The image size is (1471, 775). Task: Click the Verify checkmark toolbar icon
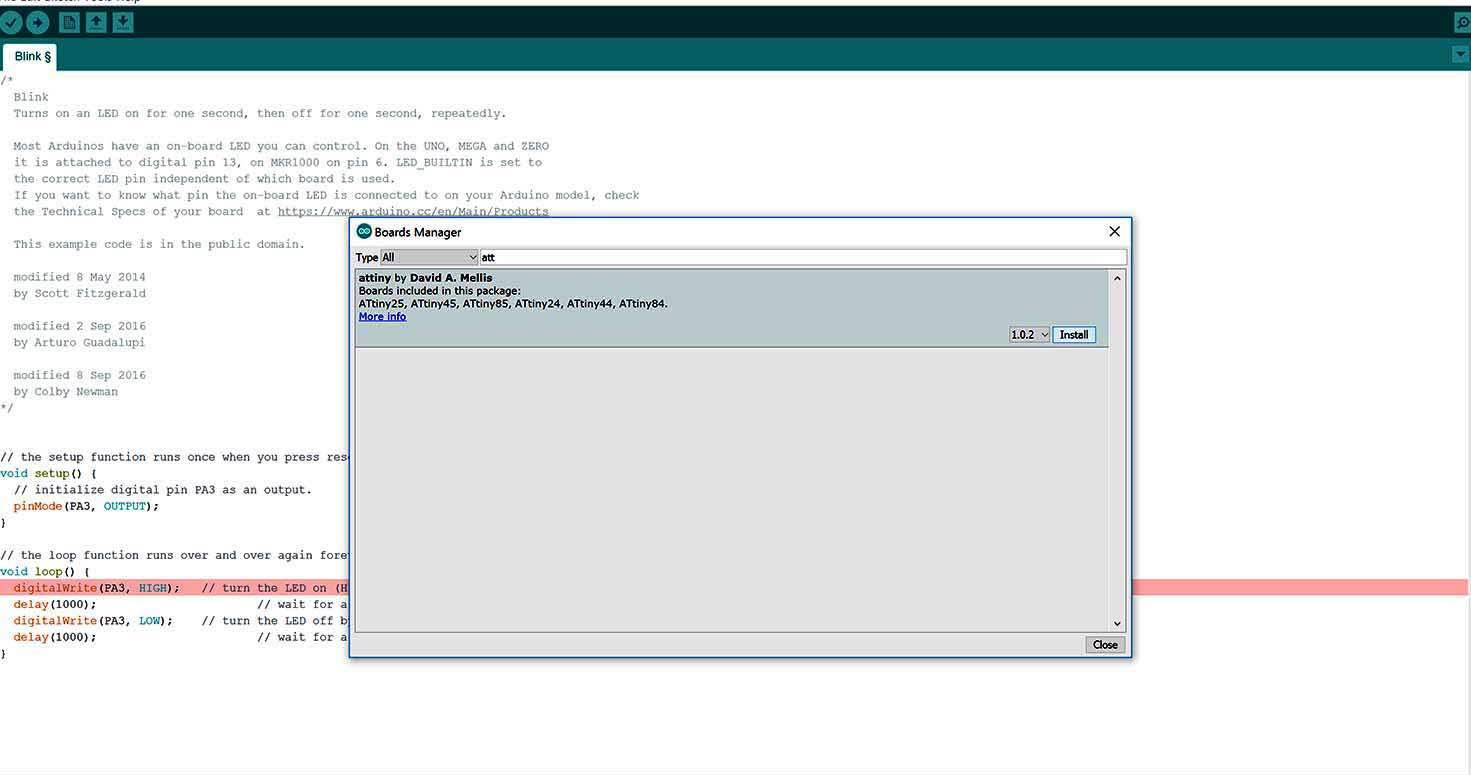tap(11, 22)
